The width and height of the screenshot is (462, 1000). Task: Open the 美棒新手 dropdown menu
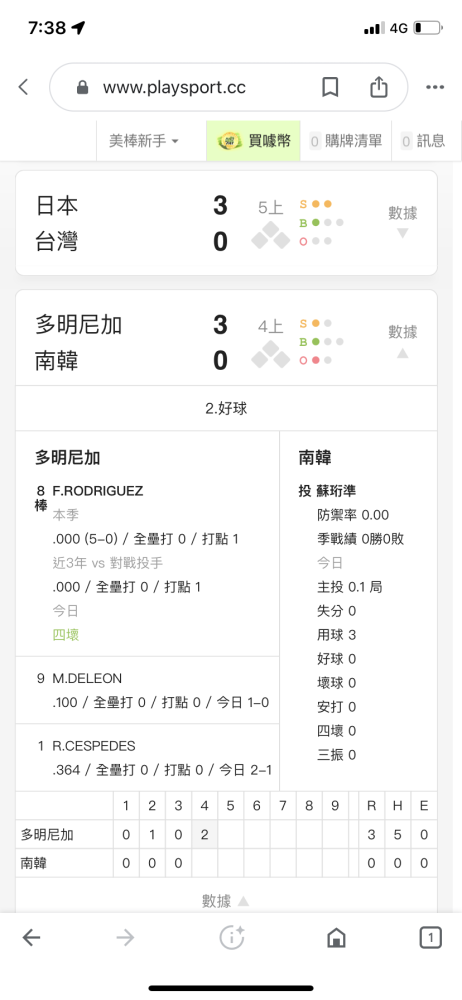click(x=144, y=141)
